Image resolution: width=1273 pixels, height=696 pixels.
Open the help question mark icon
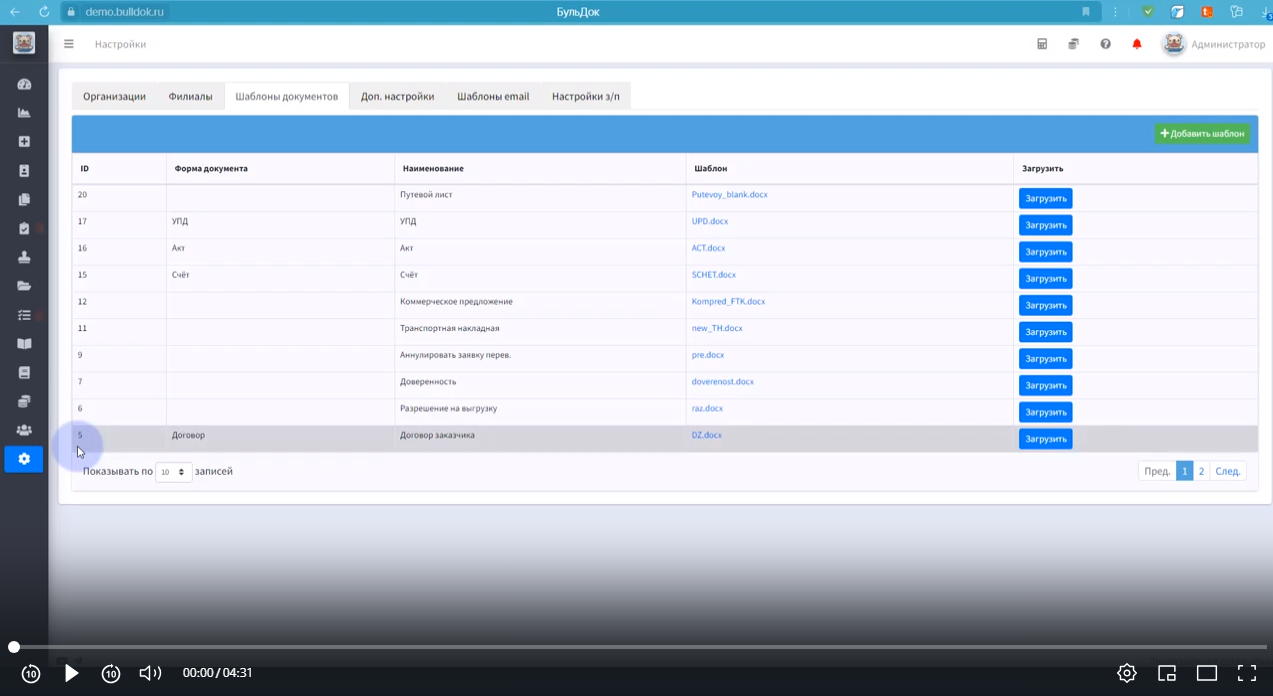tap(1105, 44)
